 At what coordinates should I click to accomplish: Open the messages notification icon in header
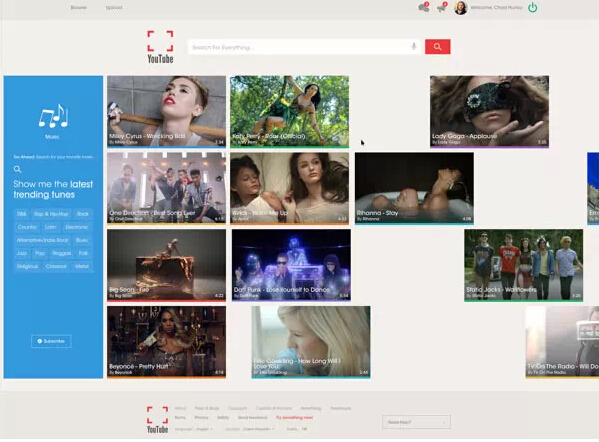tap(424, 7)
